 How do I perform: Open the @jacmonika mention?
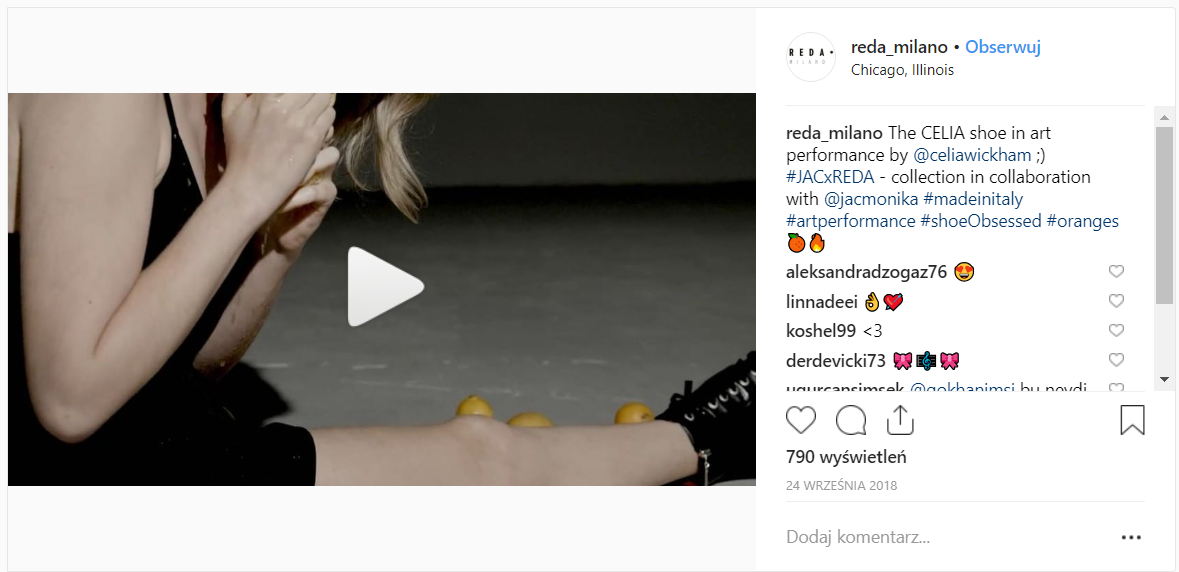870,199
